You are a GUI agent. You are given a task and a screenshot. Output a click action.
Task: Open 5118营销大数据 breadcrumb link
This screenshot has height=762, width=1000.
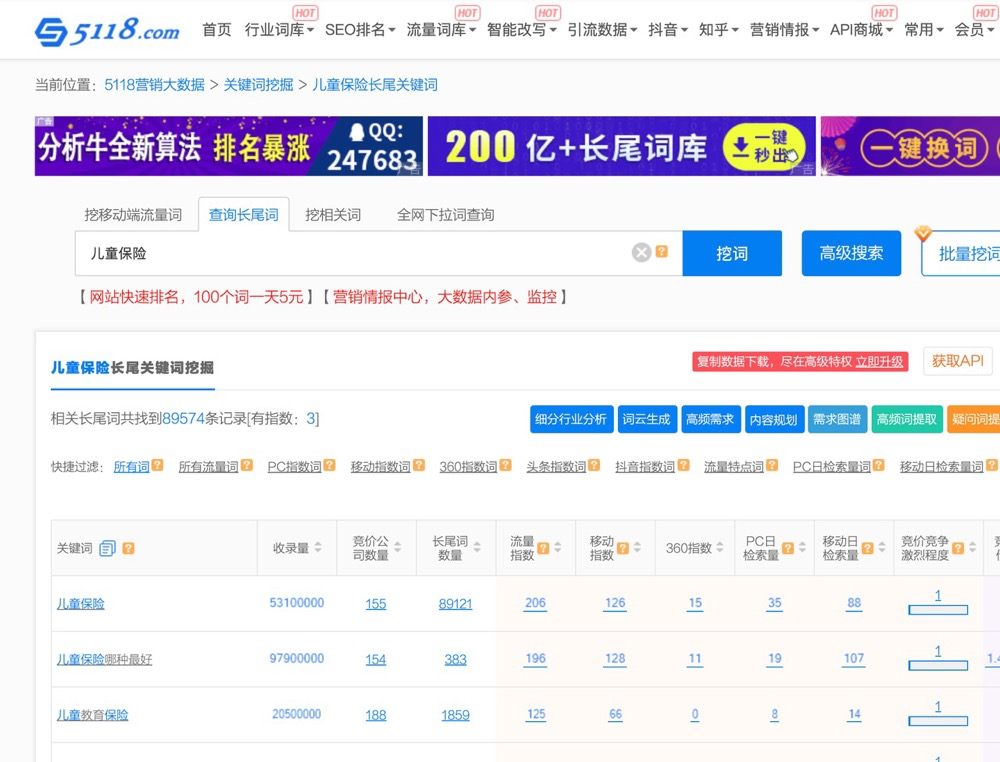(154, 85)
